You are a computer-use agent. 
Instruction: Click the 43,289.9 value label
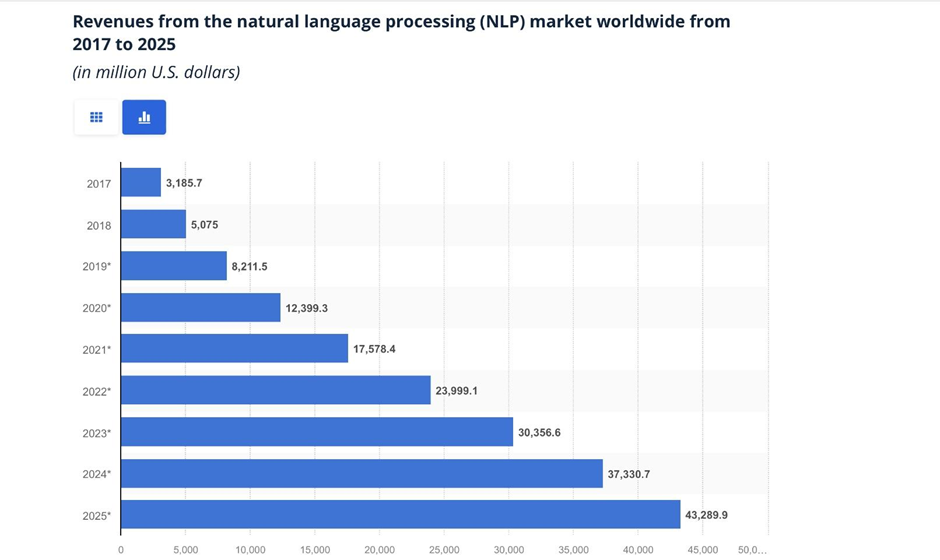coord(712,515)
